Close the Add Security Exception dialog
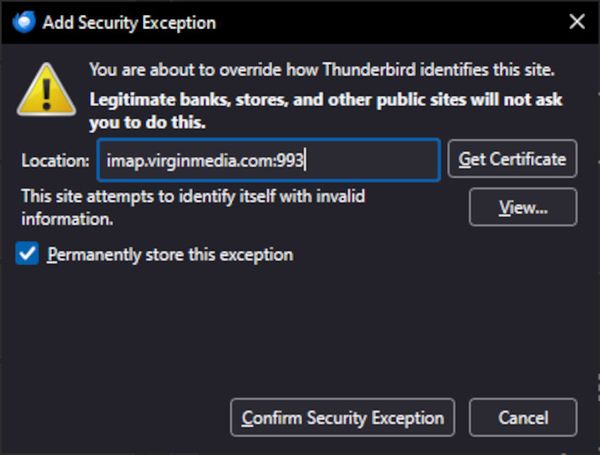Viewport: 600px width, 455px height. point(576,21)
